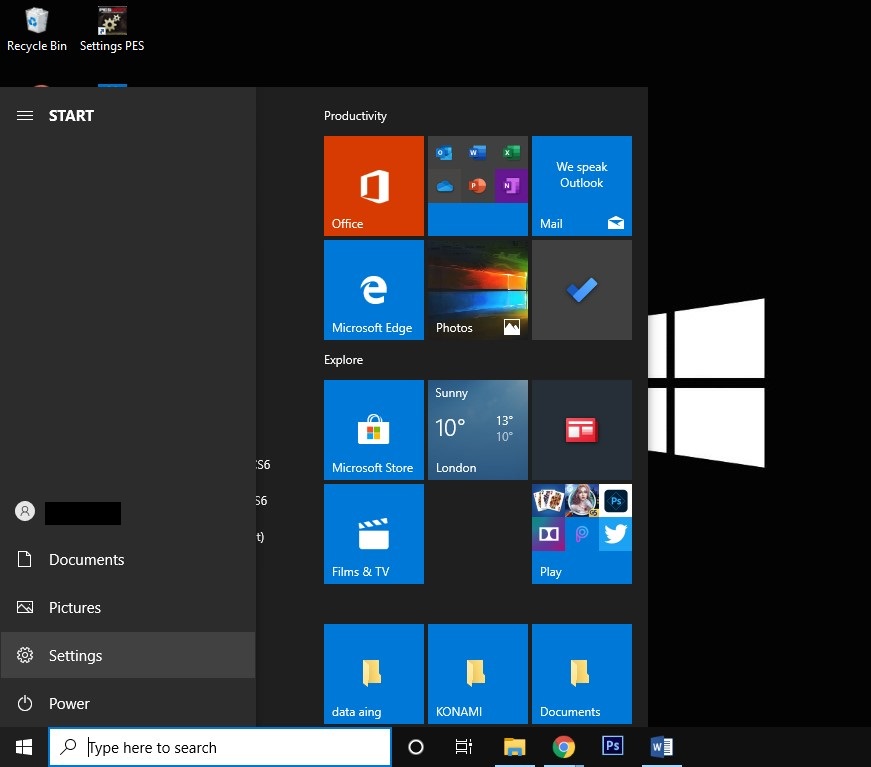
Task: Open Documents from the Start sidebar
Action: coord(86,560)
